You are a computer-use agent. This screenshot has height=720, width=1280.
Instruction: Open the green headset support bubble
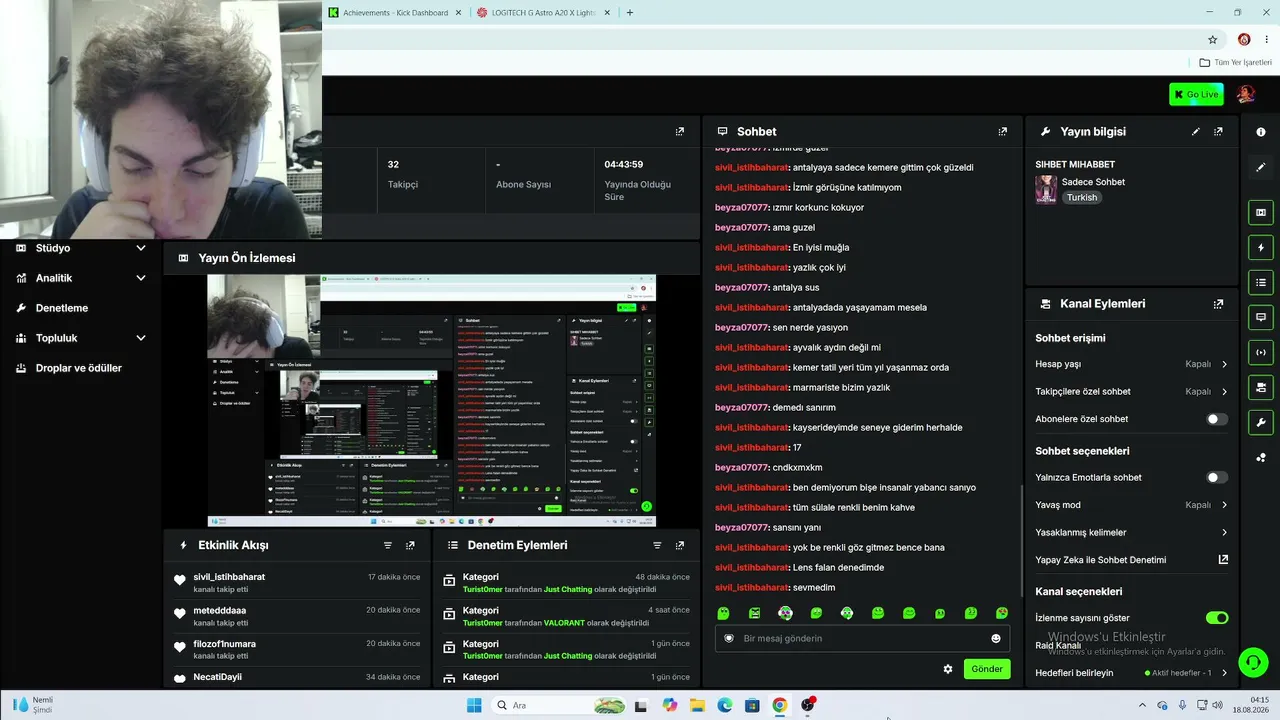[x=1253, y=662]
